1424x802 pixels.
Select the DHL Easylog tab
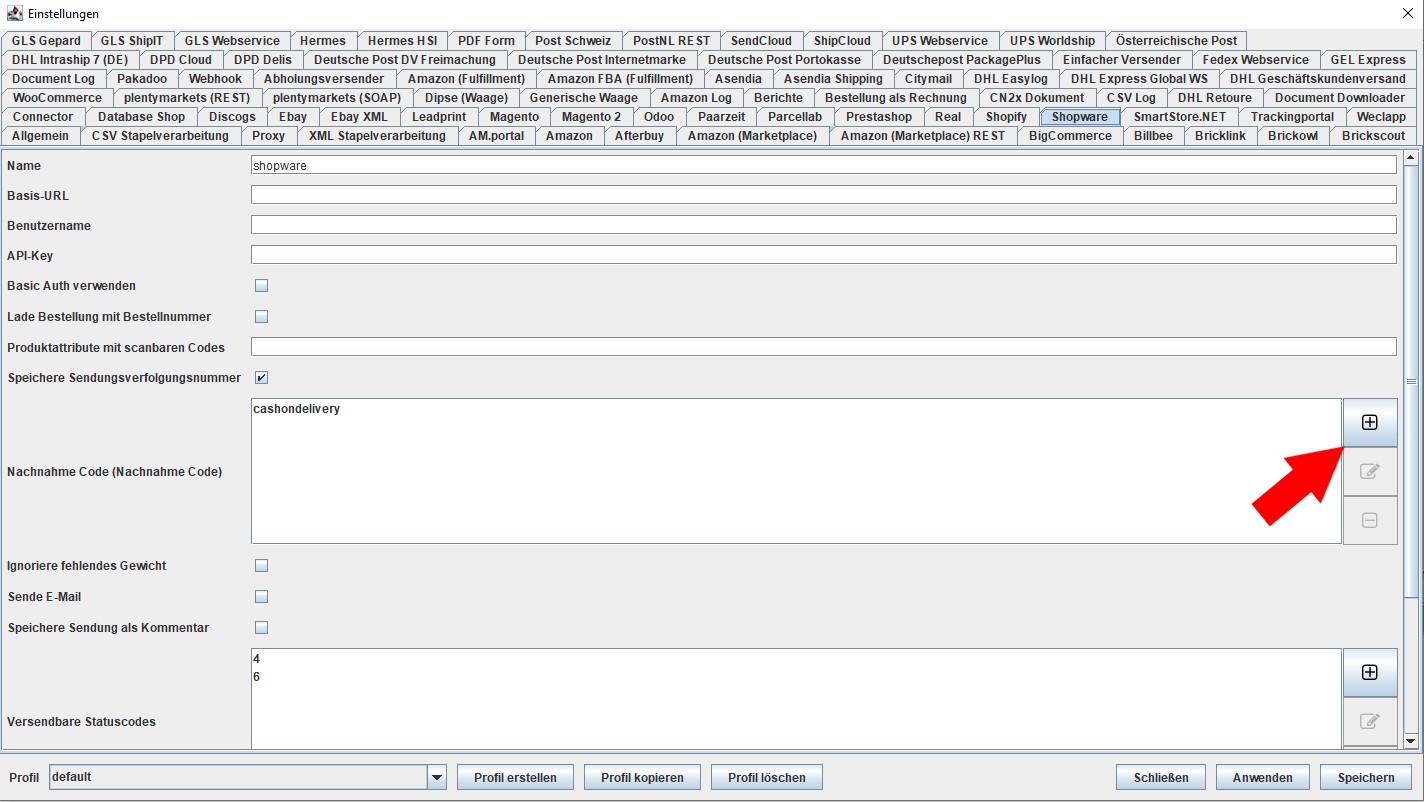(x=1011, y=79)
